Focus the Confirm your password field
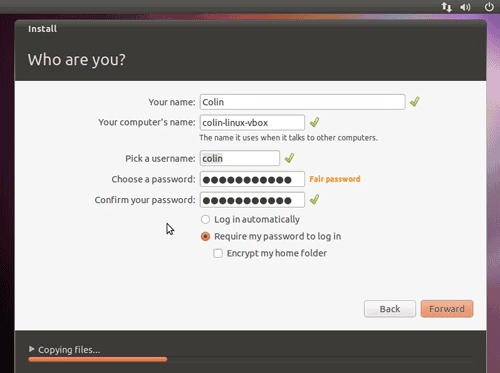This screenshot has height=373, width=500. 252,200
